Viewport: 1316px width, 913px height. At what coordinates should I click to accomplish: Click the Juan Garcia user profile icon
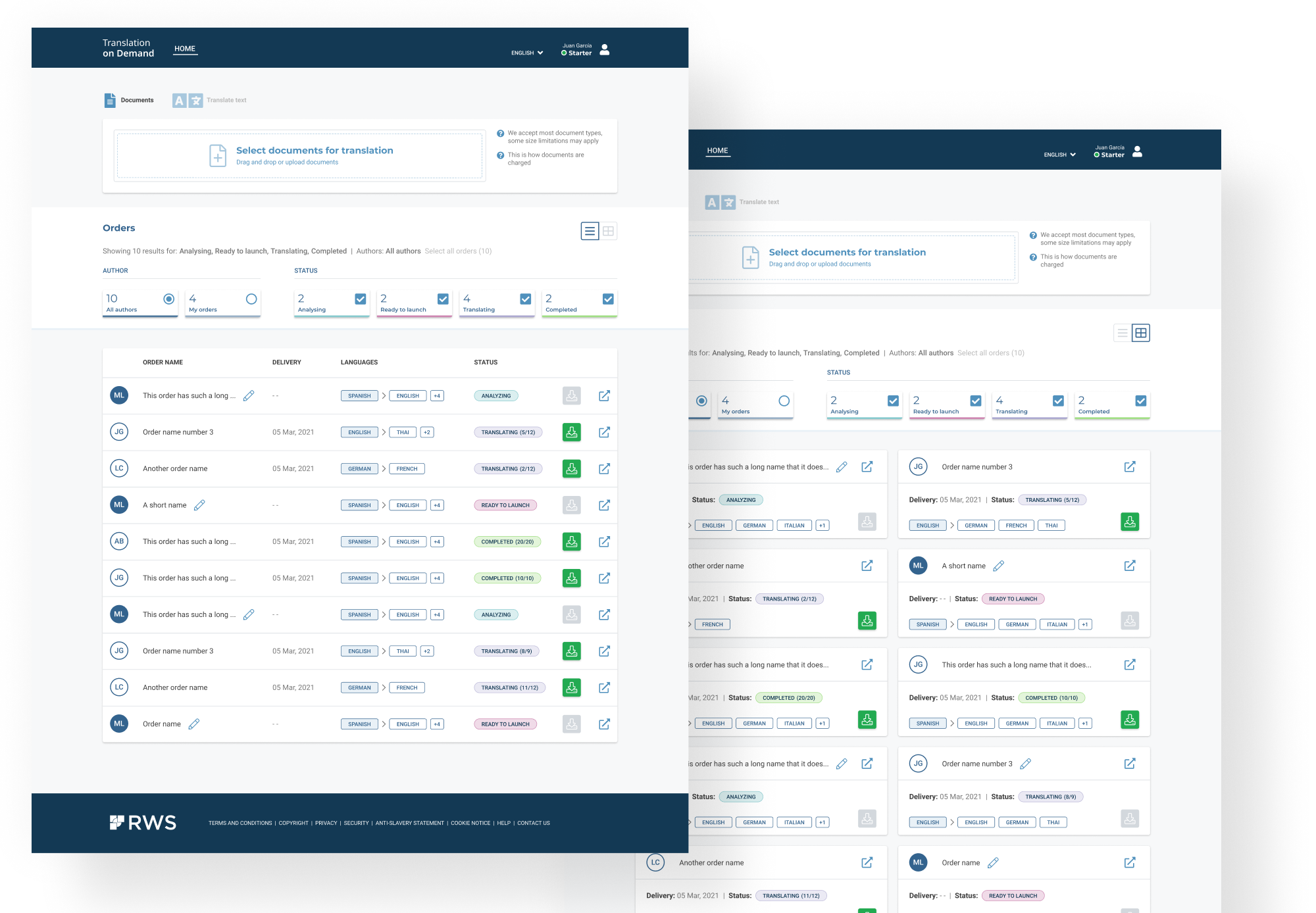tap(605, 49)
